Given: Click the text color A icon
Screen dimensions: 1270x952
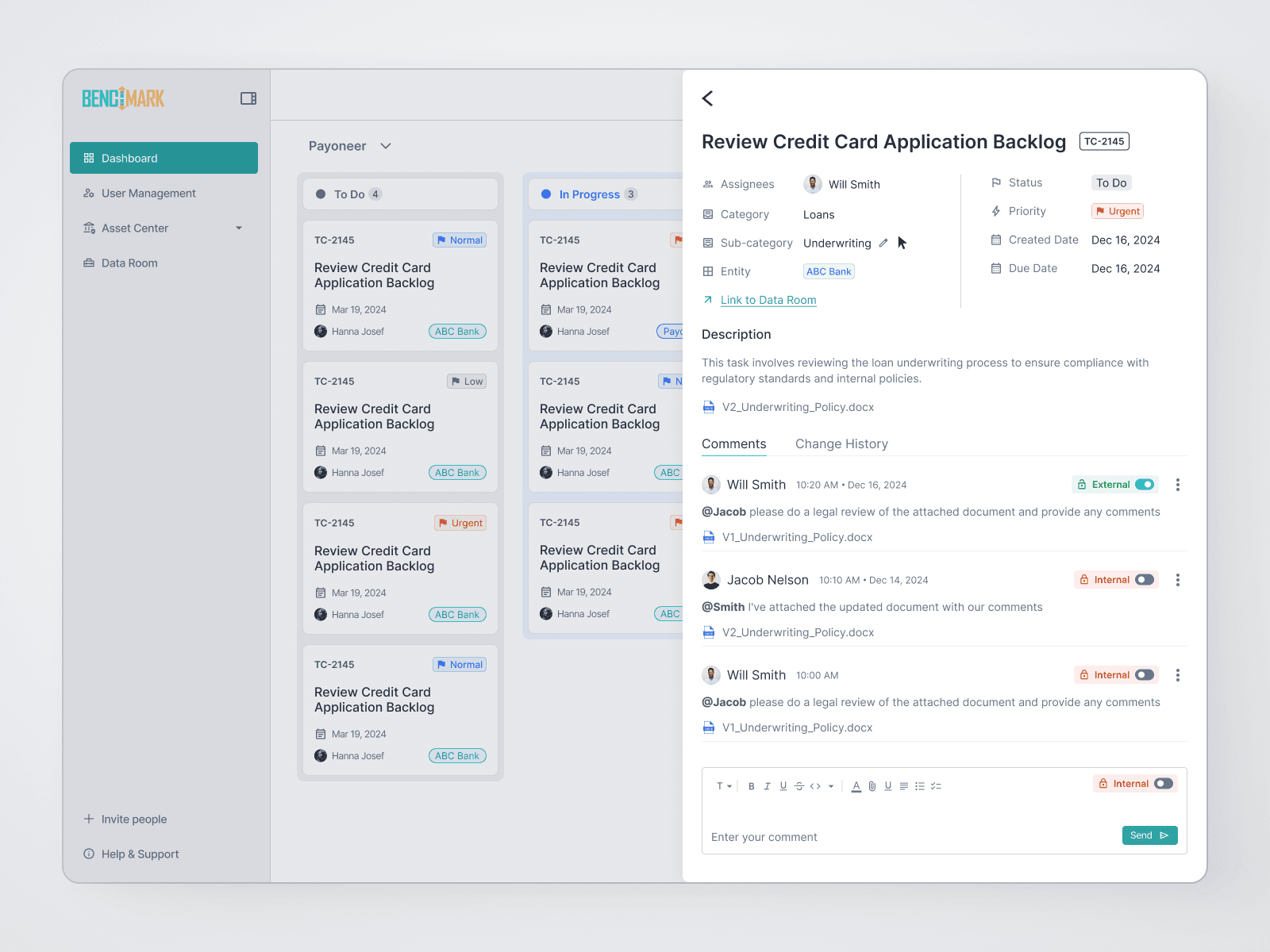Looking at the screenshot, I should pyautogui.click(x=856, y=786).
